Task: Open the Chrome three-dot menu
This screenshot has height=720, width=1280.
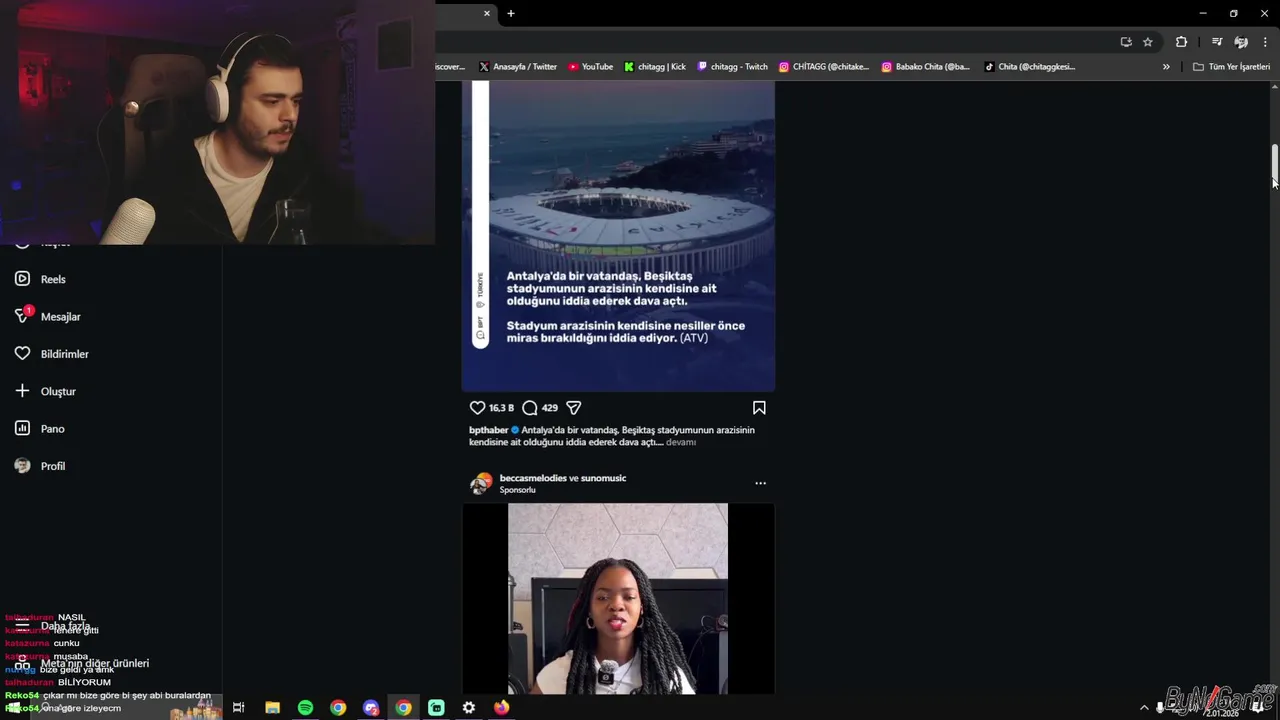Action: (x=1265, y=42)
